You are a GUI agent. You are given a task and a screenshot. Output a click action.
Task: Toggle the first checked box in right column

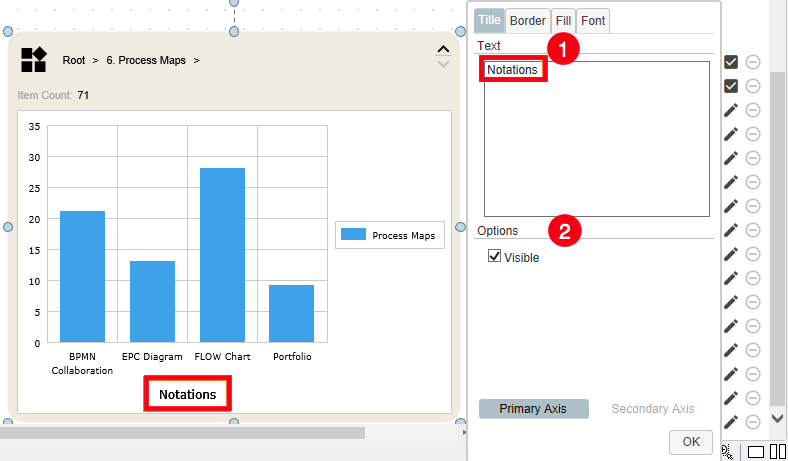click(731, 62)
